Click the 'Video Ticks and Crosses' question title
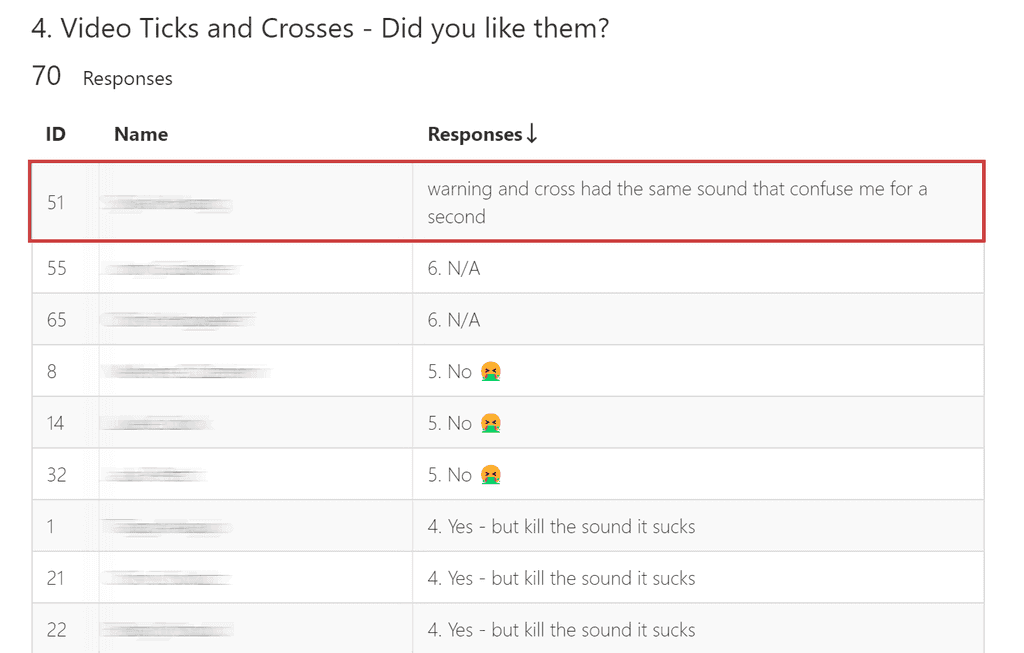This screenshot has height=653, width=1024. point(320,28)
